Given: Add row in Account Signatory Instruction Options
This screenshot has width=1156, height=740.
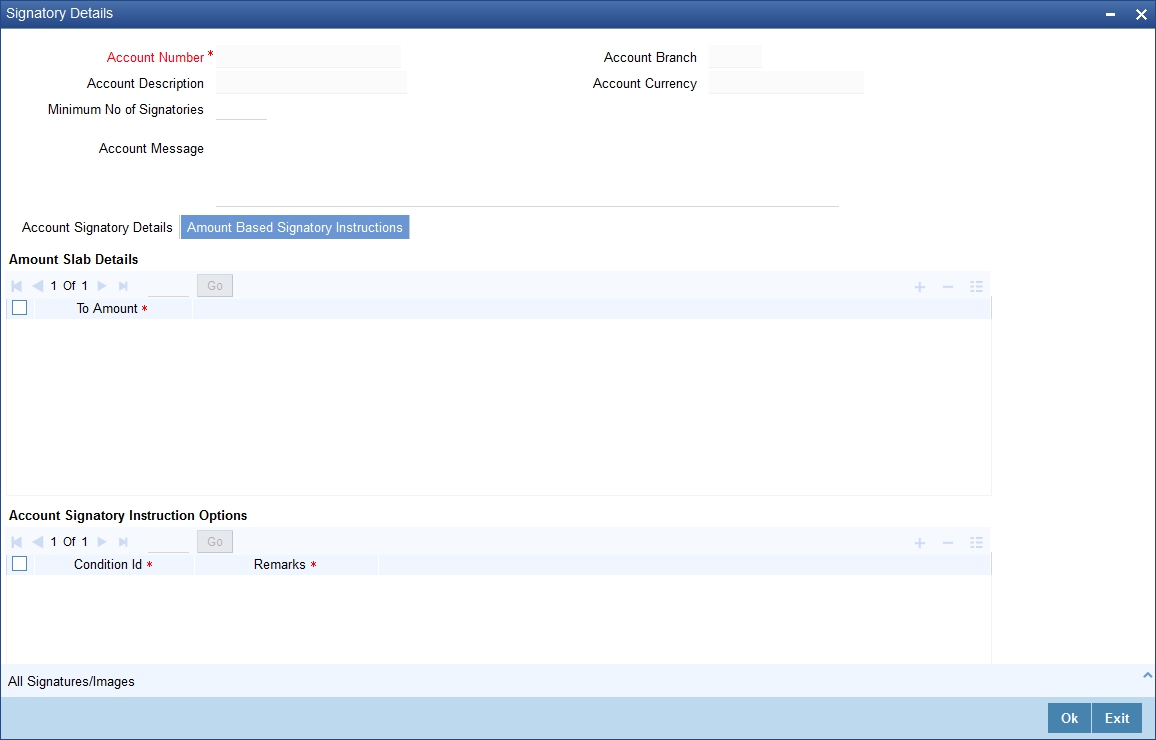Looking at the screenshot, I should pos(919,542).
